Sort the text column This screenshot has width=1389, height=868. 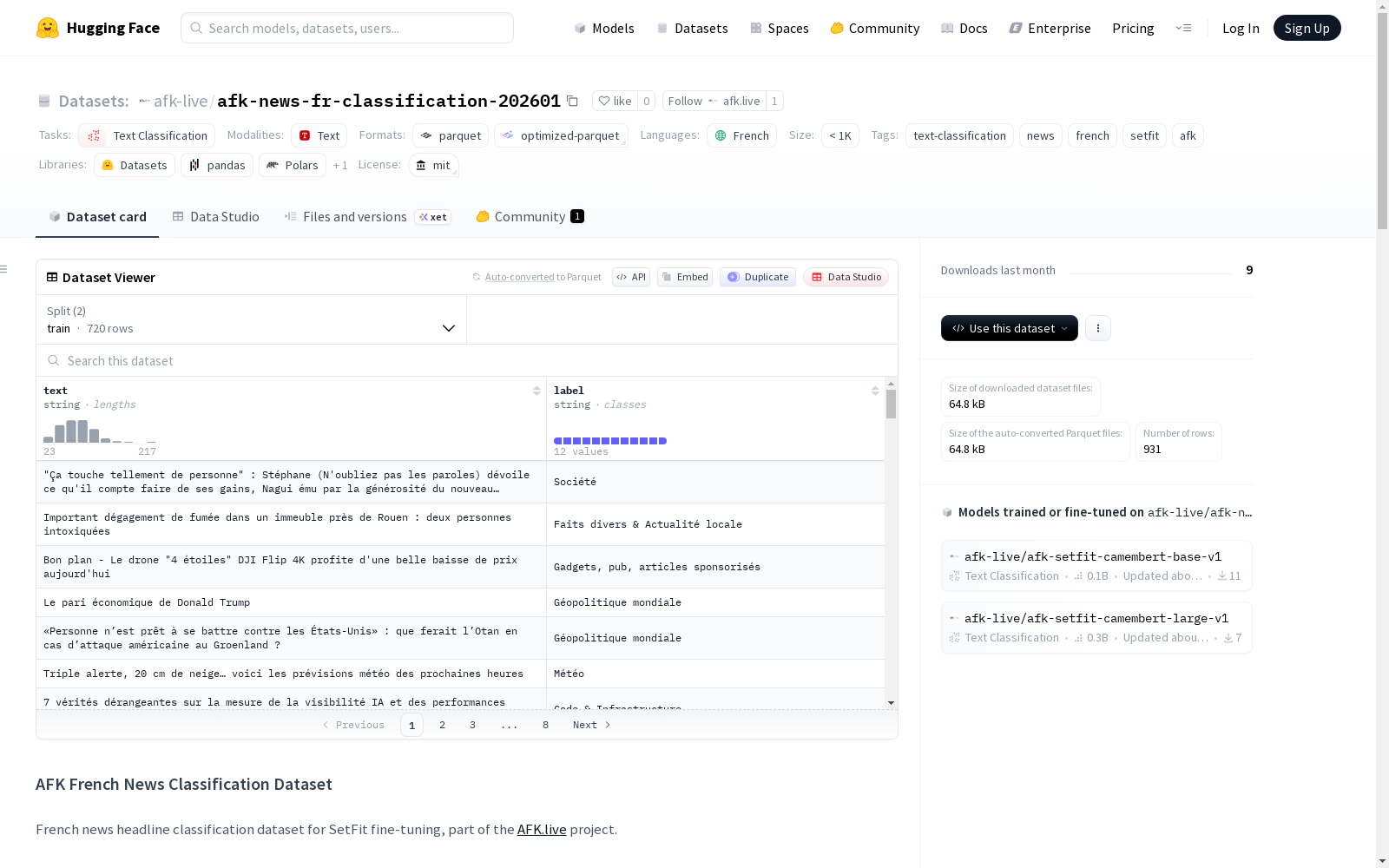pyautogui.click(x=537, y=391)
